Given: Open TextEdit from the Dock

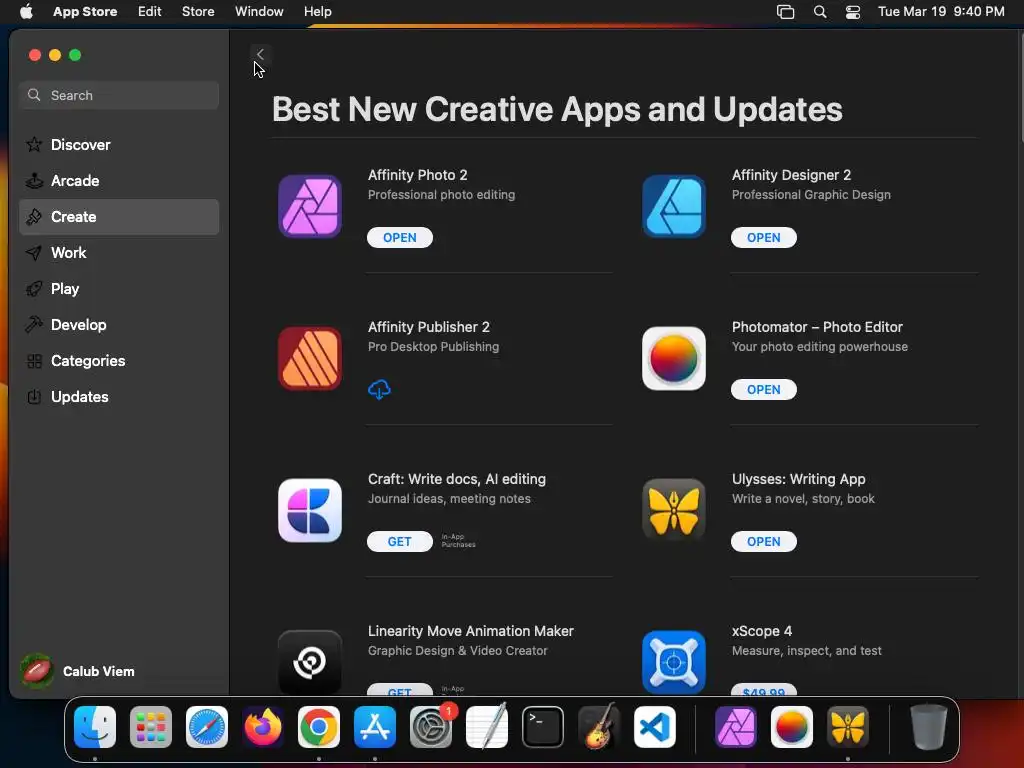Looking at the screenshot, I should pyautogui.click(x=487, y=727).
